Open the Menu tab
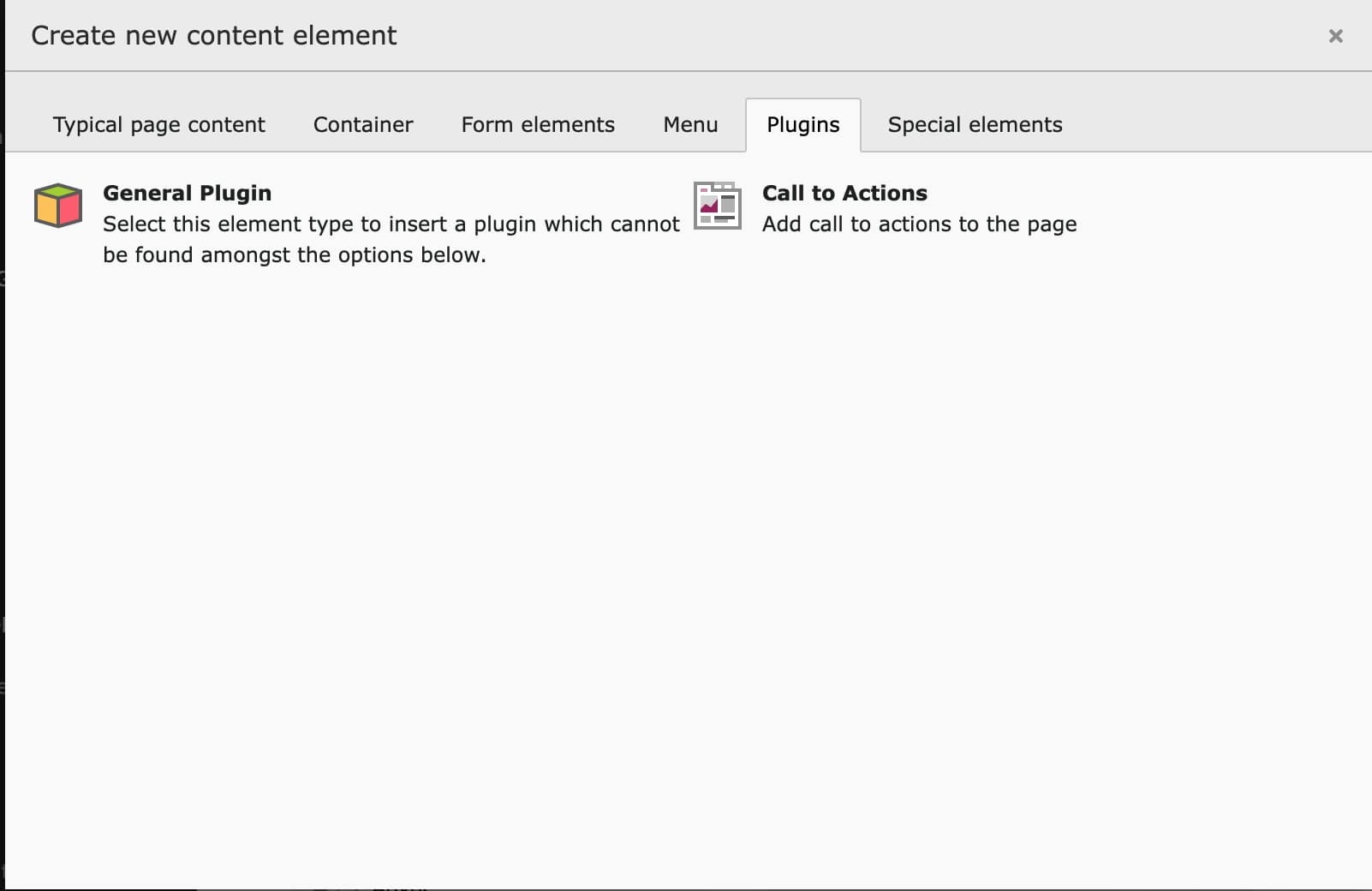 [690, 124]
